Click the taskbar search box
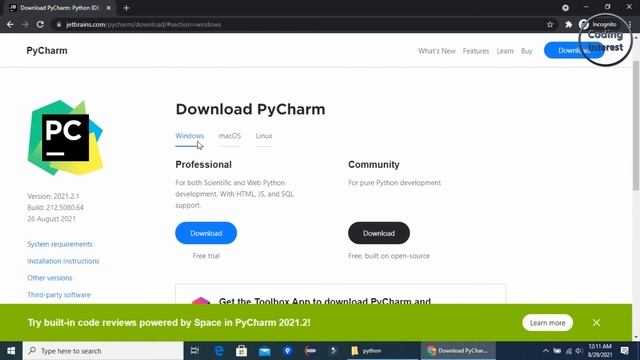The width and height of the screenshot is (640, 360). tap(103, 351)
